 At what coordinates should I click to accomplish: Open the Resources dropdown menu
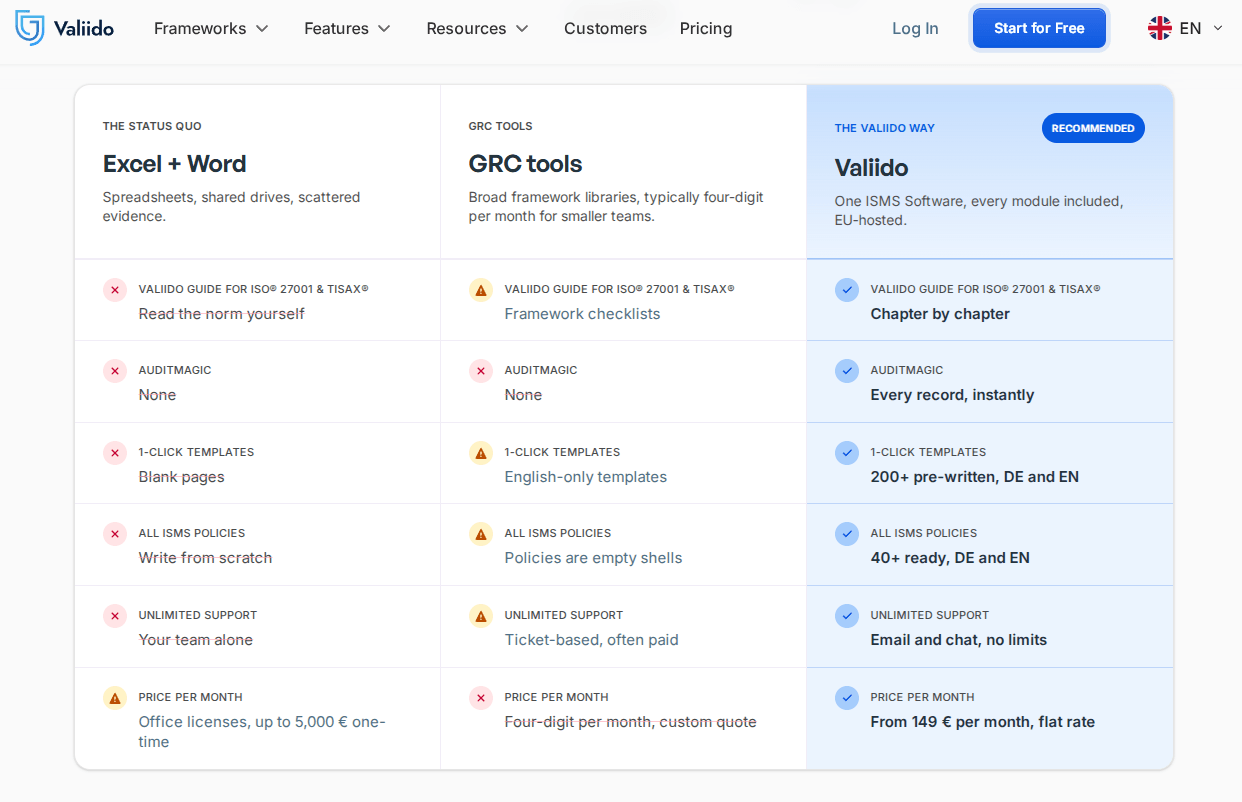[x=477, y=28]
